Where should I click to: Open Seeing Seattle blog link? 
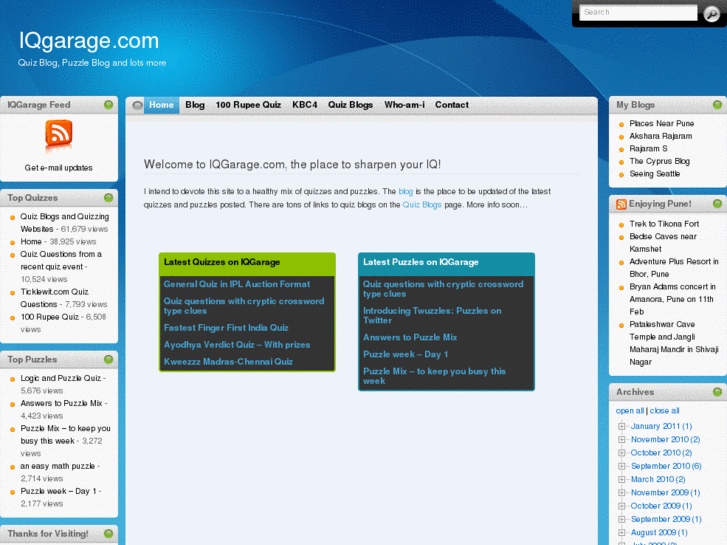click(655, 173)
